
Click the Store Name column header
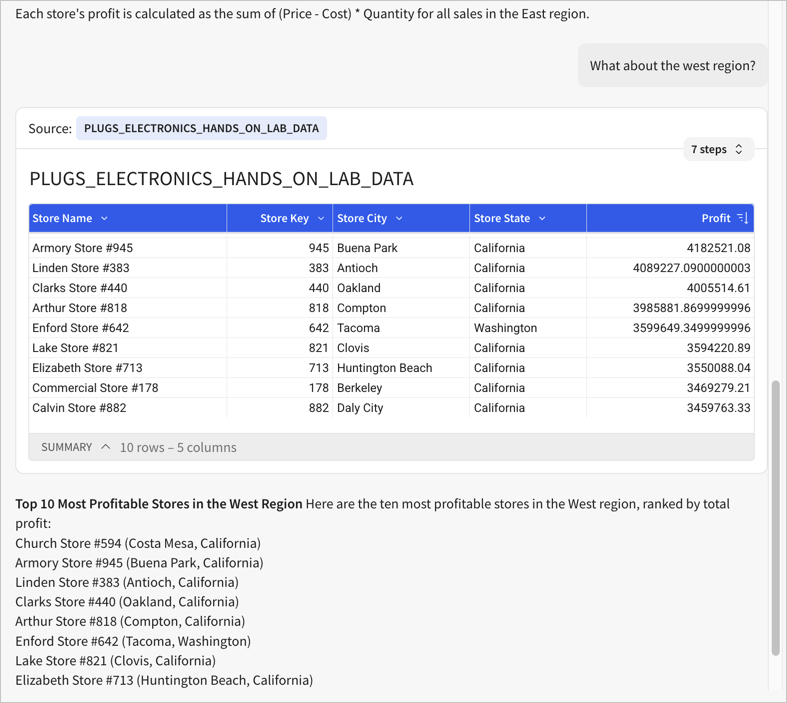click(127, 218)
